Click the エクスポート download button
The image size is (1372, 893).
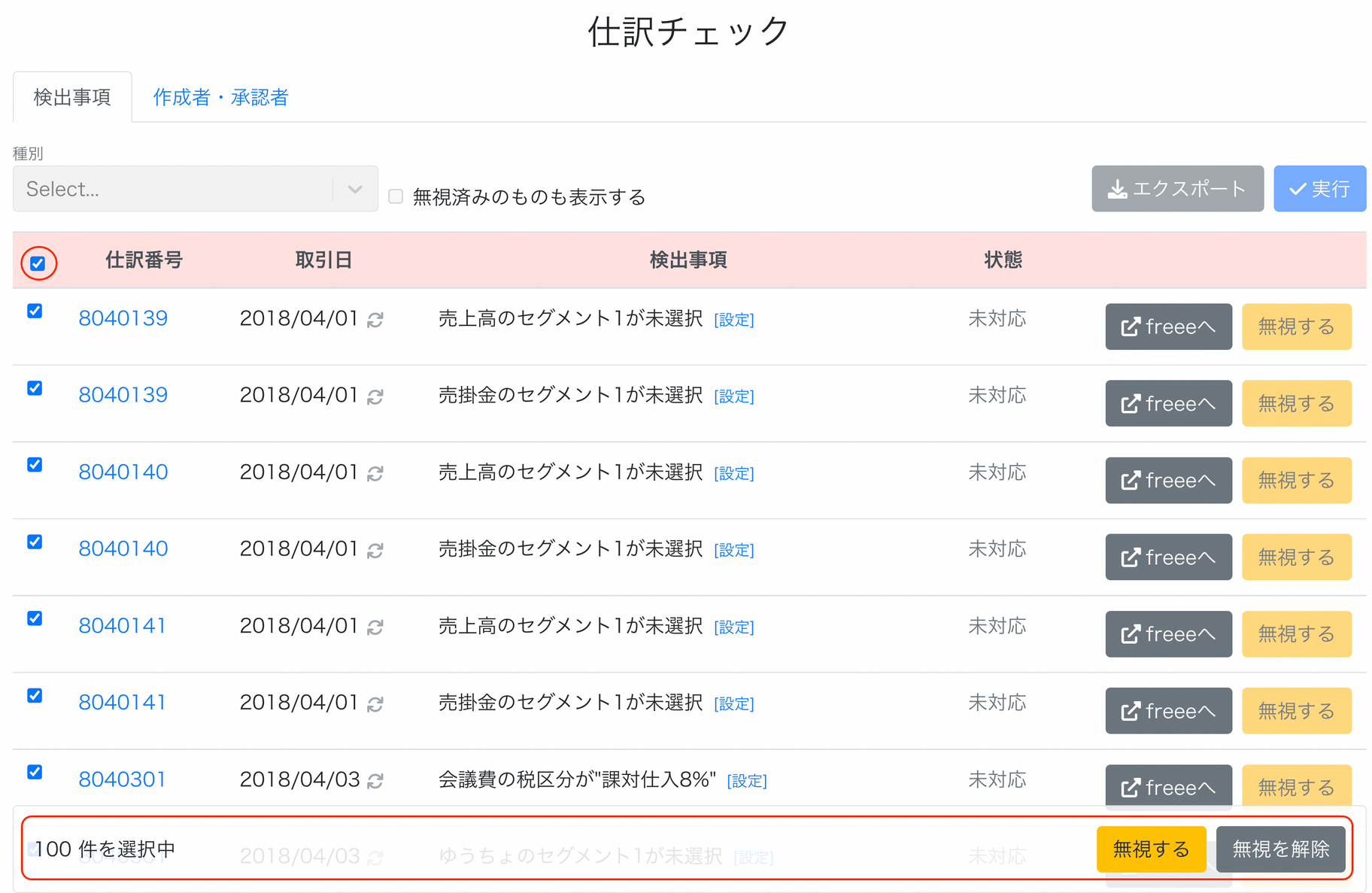1177,189
